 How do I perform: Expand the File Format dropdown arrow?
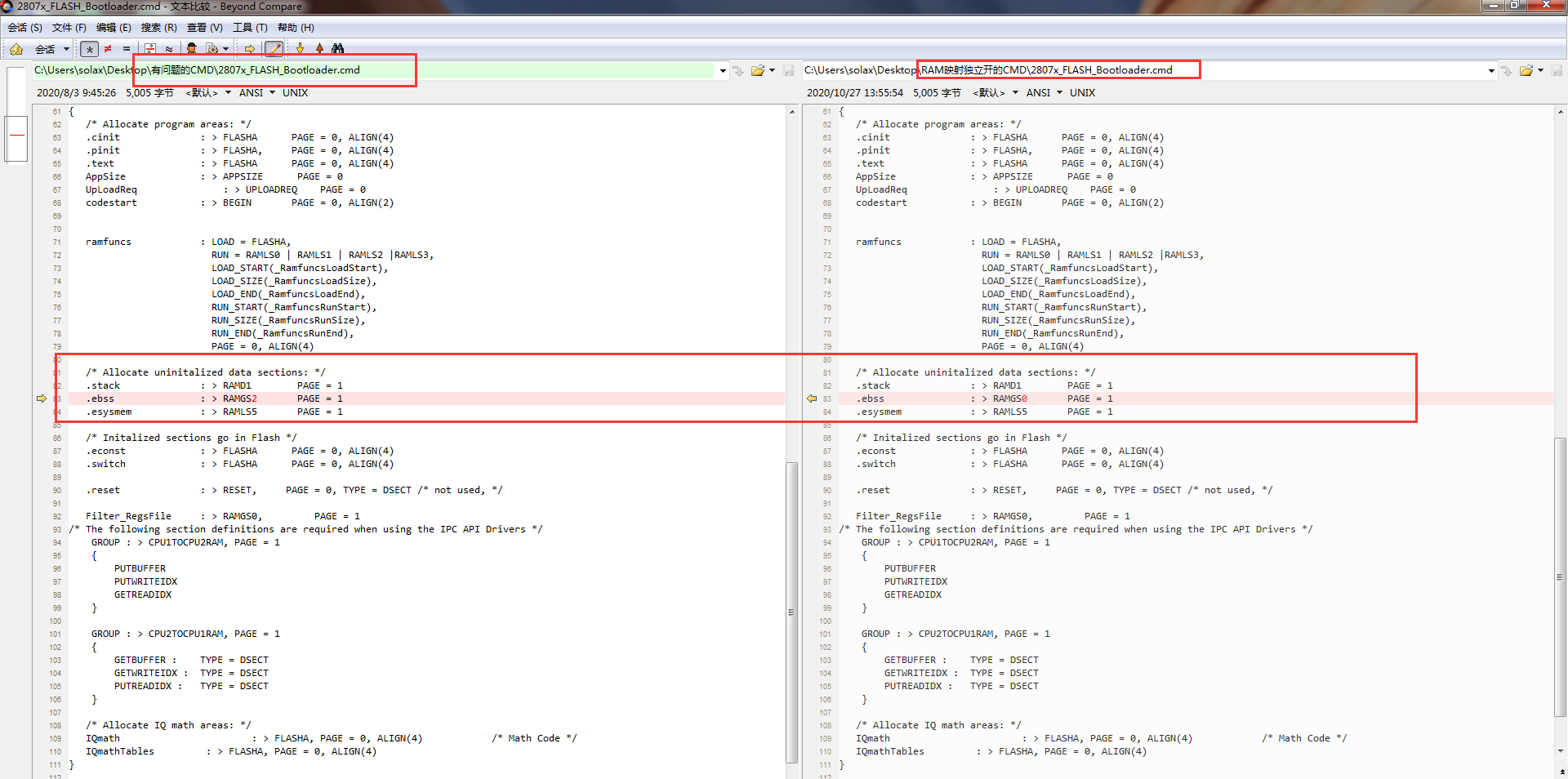[x=226, y=49]
